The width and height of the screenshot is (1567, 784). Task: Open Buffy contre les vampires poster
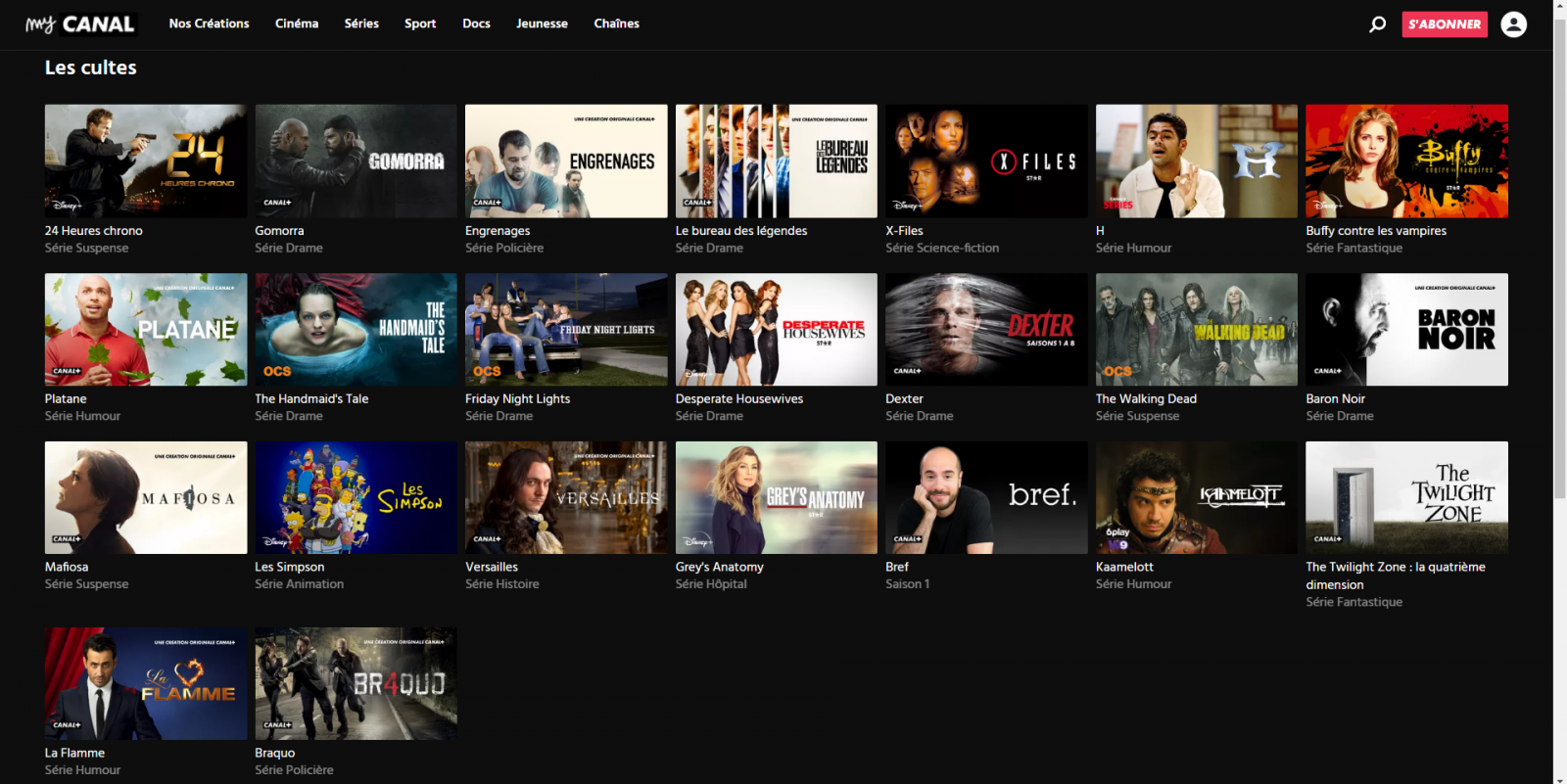click(x=1406, y=161)
